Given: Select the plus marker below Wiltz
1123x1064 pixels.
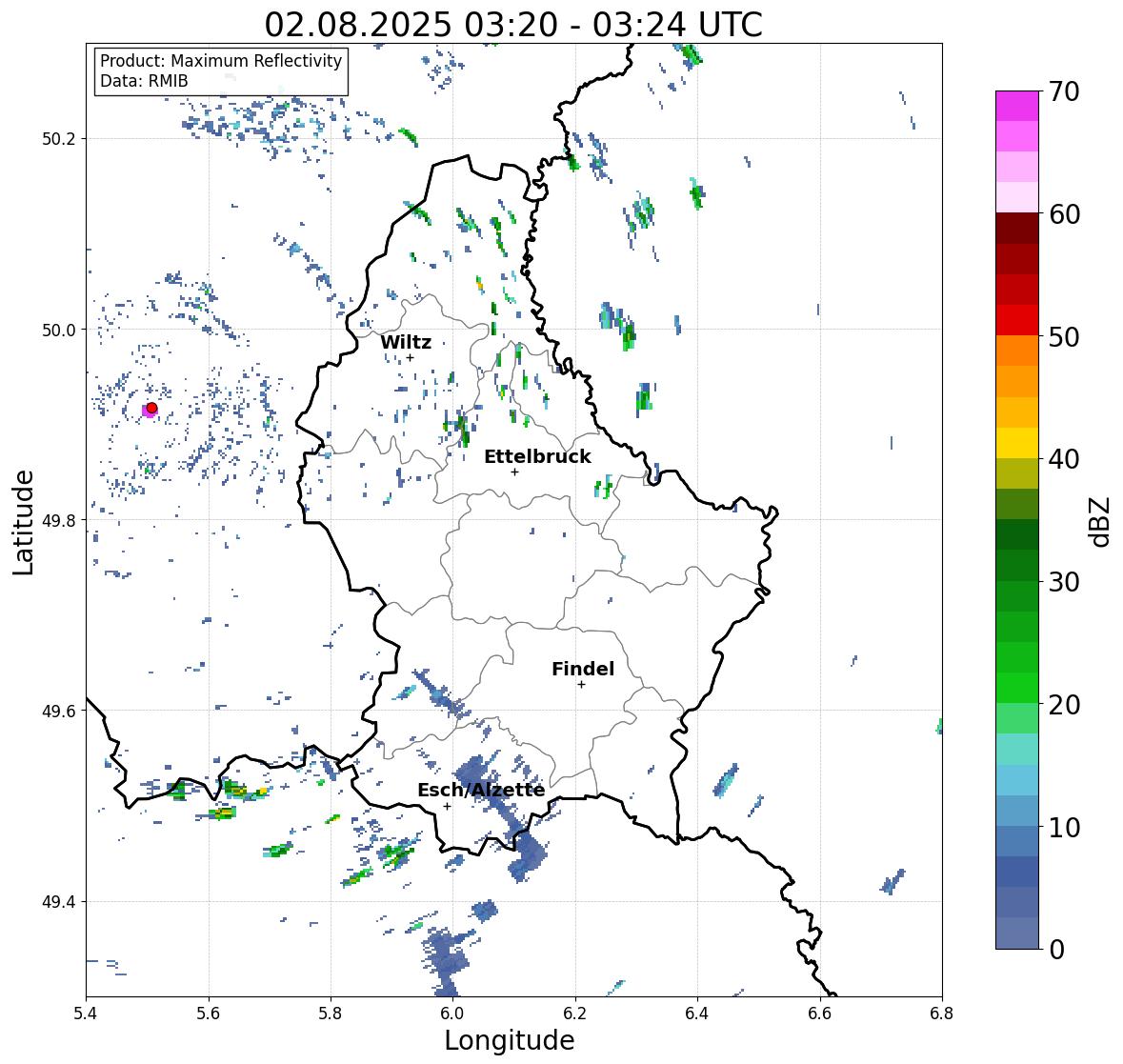Looking at the screenshot, I should [x=410, y=357].
